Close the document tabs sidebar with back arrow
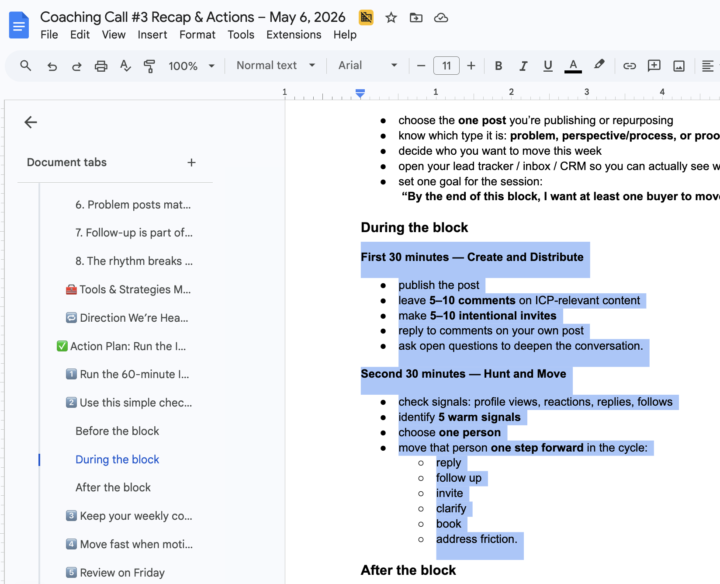The width and height of the screenshot is (720, 584). pos(31,122)
